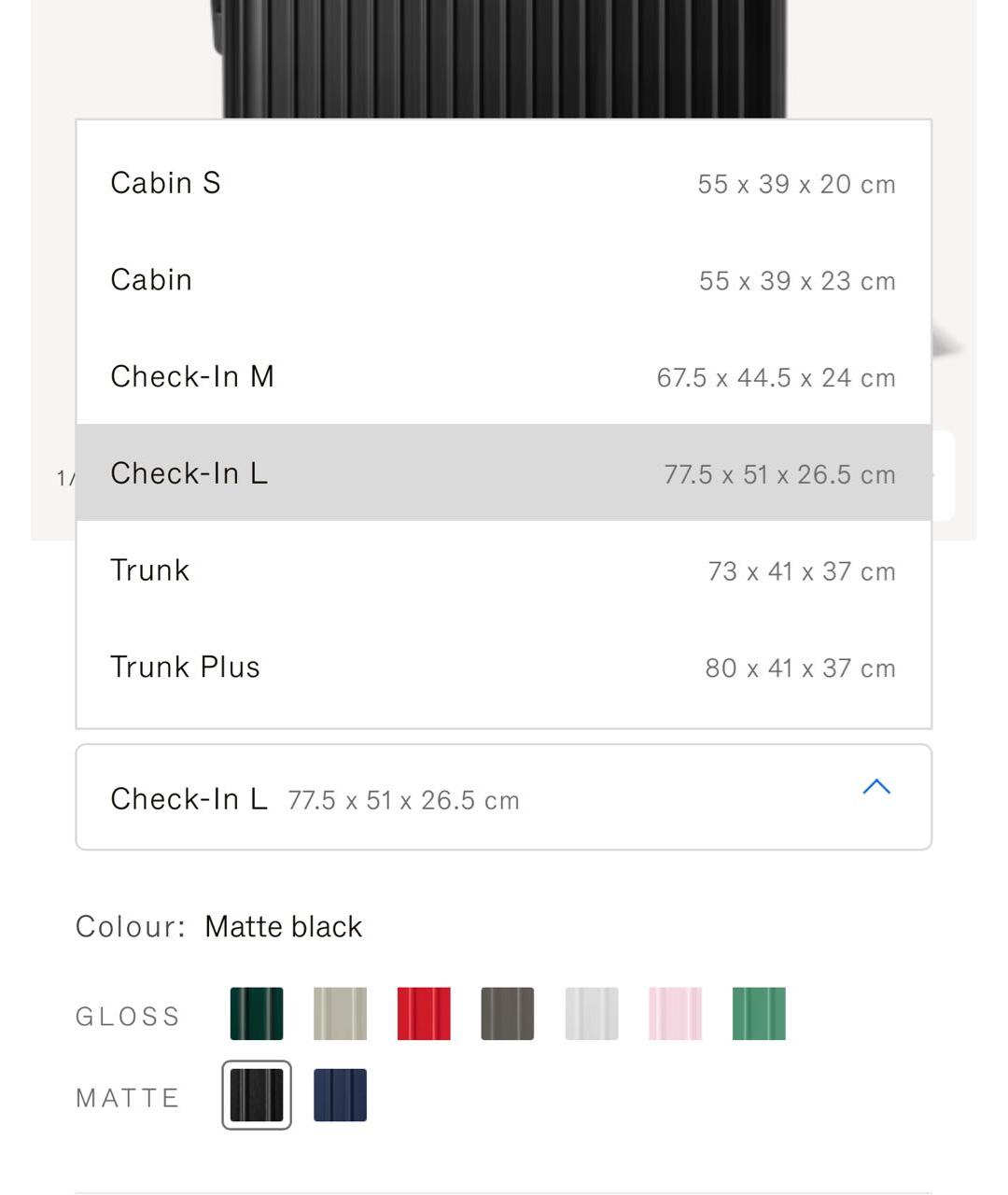The height and width of the screenshot is (1195, 1008).
Task: Select the gloss dark green colour swatch
Action: [x=257, y=1014]
